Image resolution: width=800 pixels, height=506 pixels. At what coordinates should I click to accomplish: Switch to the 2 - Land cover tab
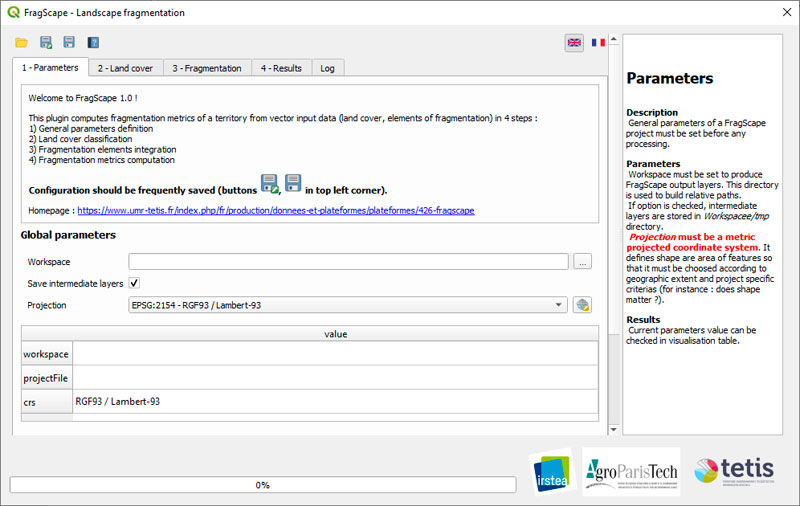(126, 68)
